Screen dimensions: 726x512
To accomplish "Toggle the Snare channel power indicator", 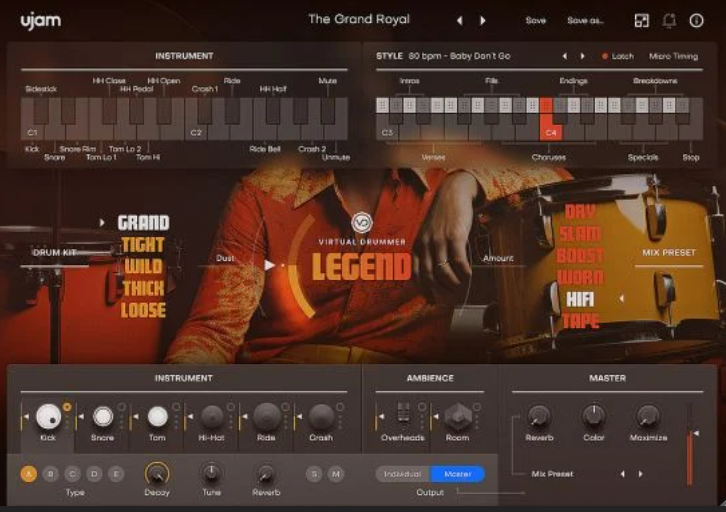I will [122, 407].
